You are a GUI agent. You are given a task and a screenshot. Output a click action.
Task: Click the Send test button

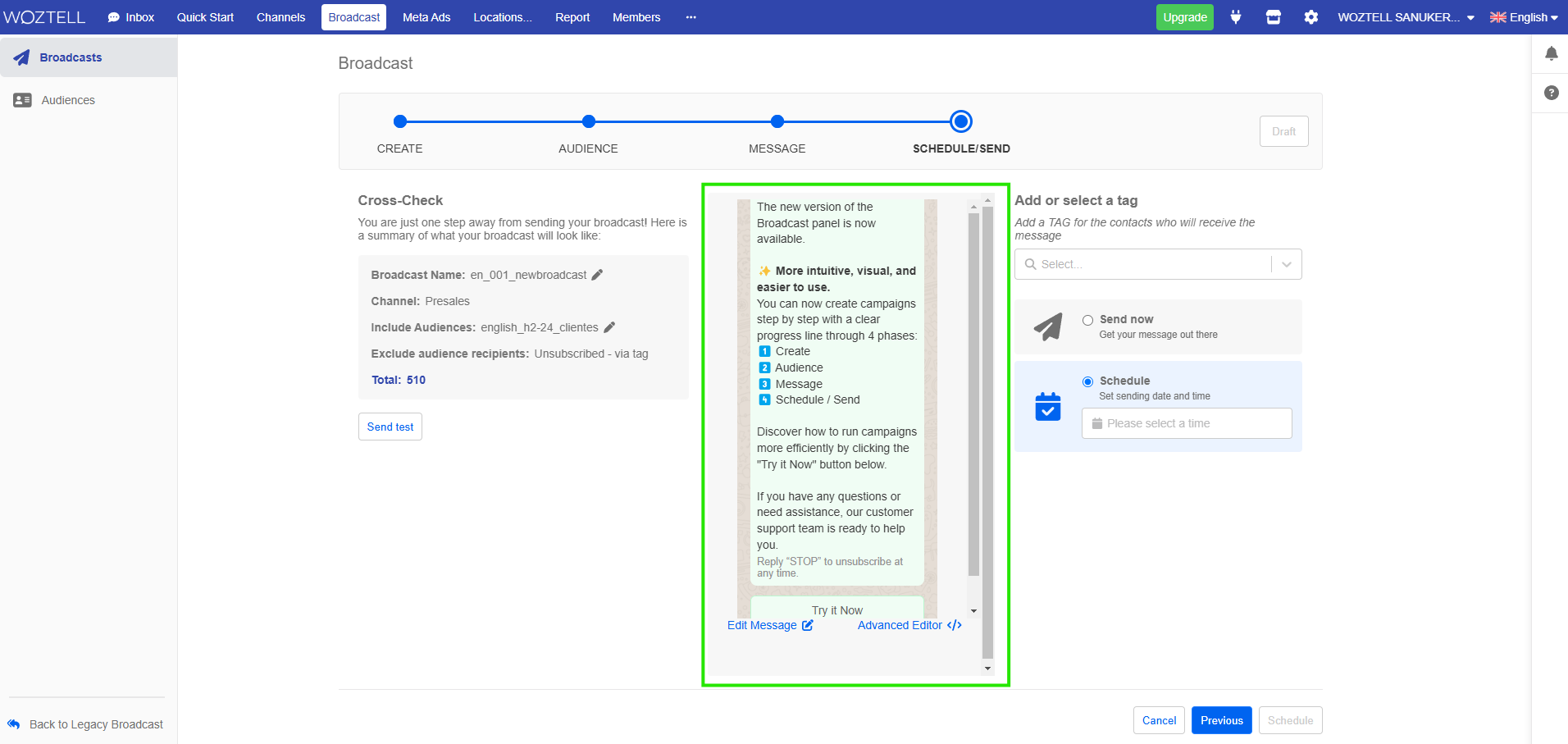390,427
